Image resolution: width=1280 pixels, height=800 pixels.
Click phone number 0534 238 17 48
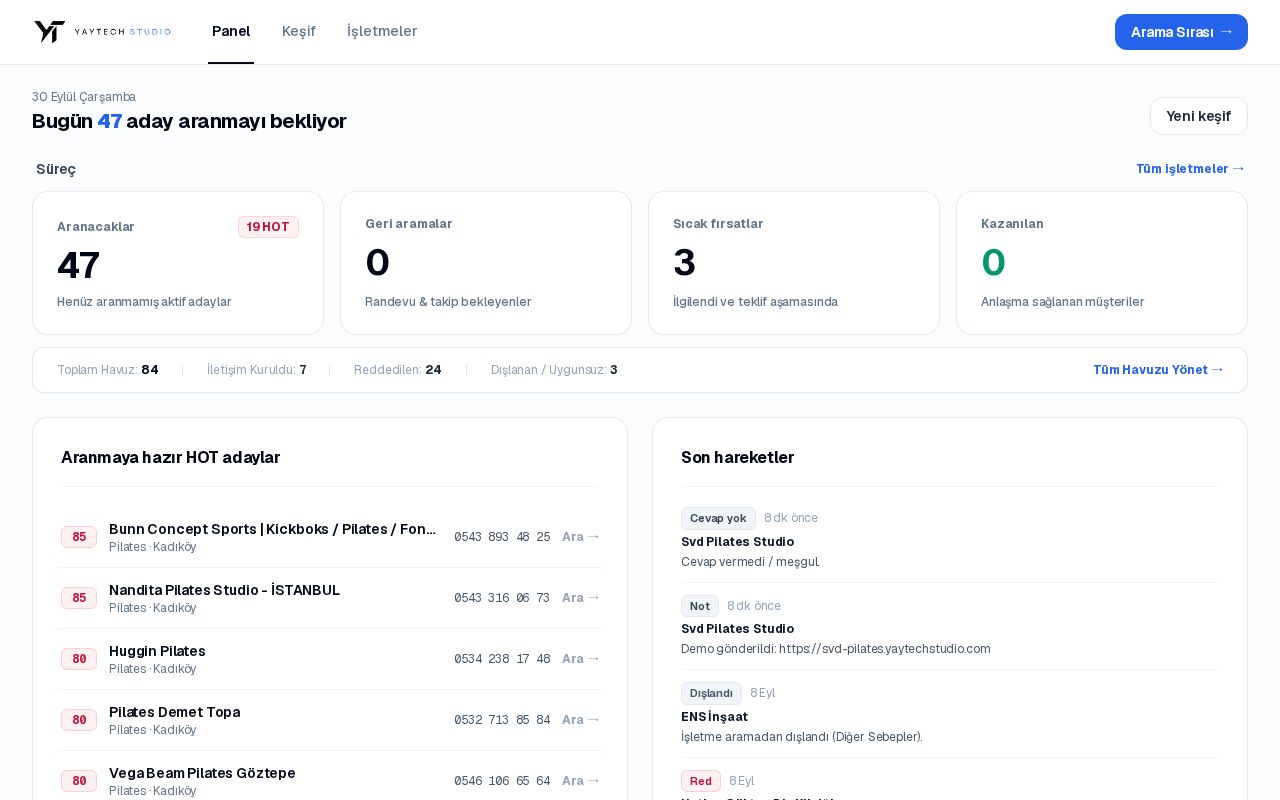[502, 659]
